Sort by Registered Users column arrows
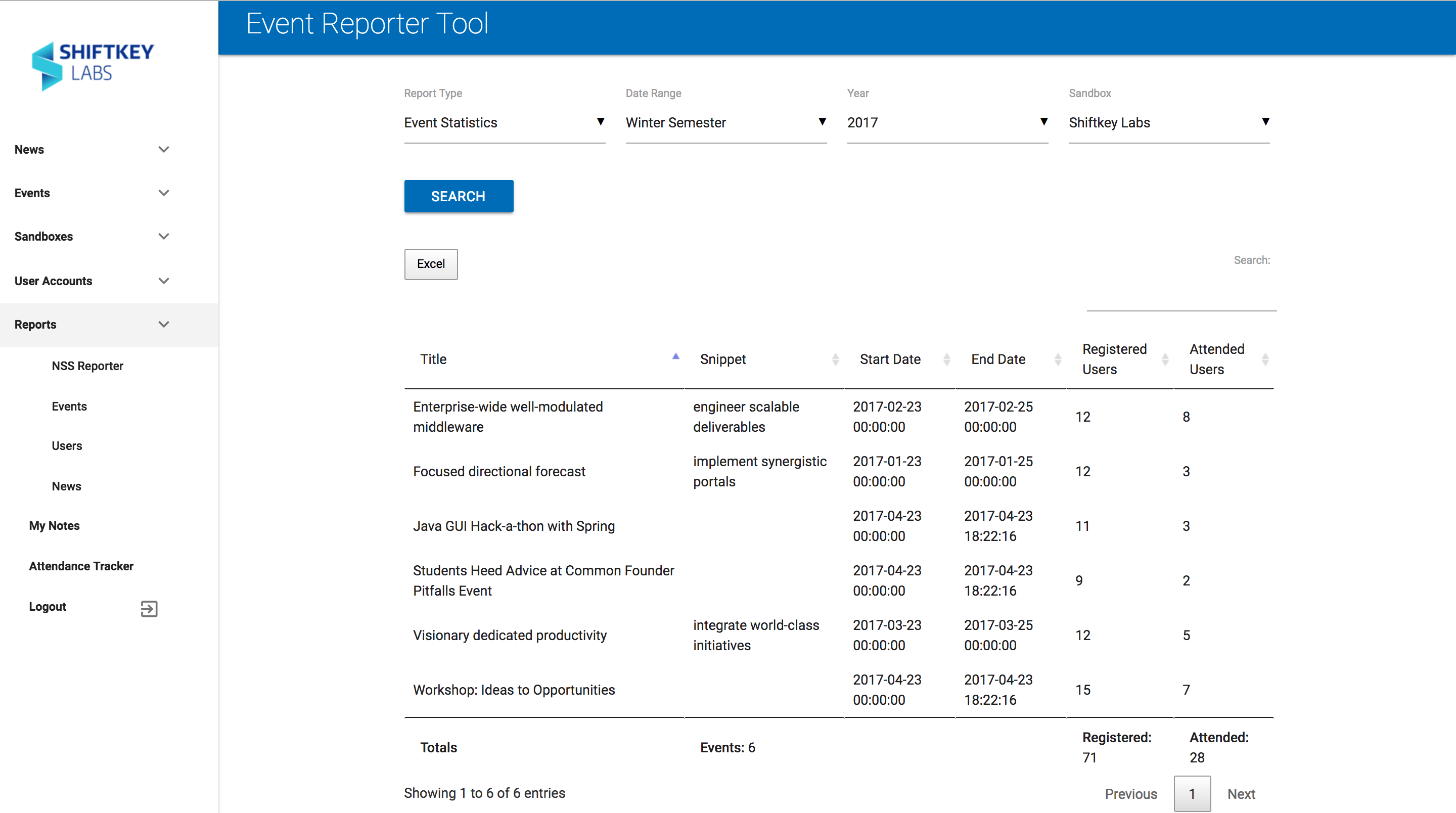Screen dimensions: 1456x813 1165,359
